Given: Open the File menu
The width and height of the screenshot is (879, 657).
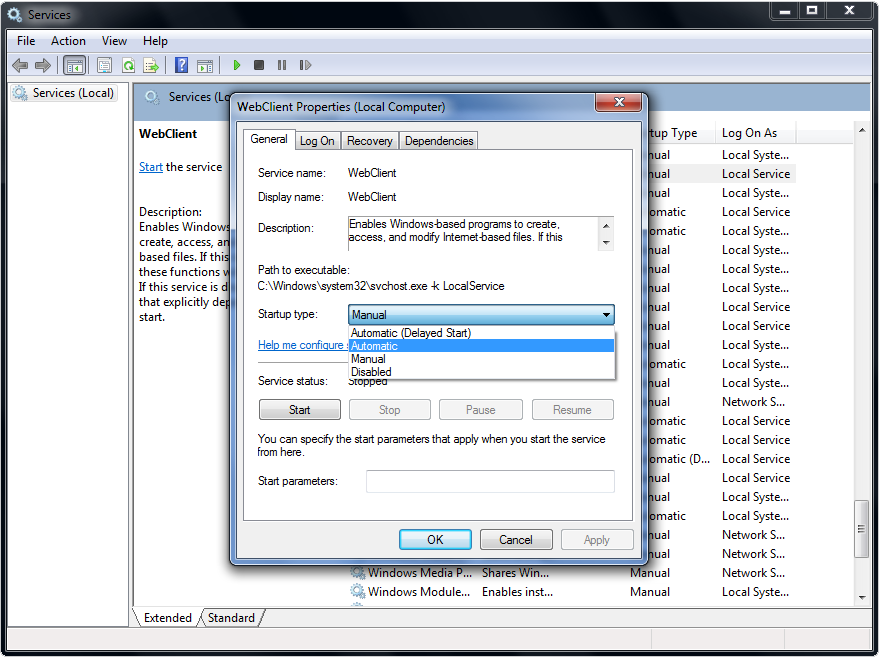Looking at the screenshot, I should click(x=26, y=41).
